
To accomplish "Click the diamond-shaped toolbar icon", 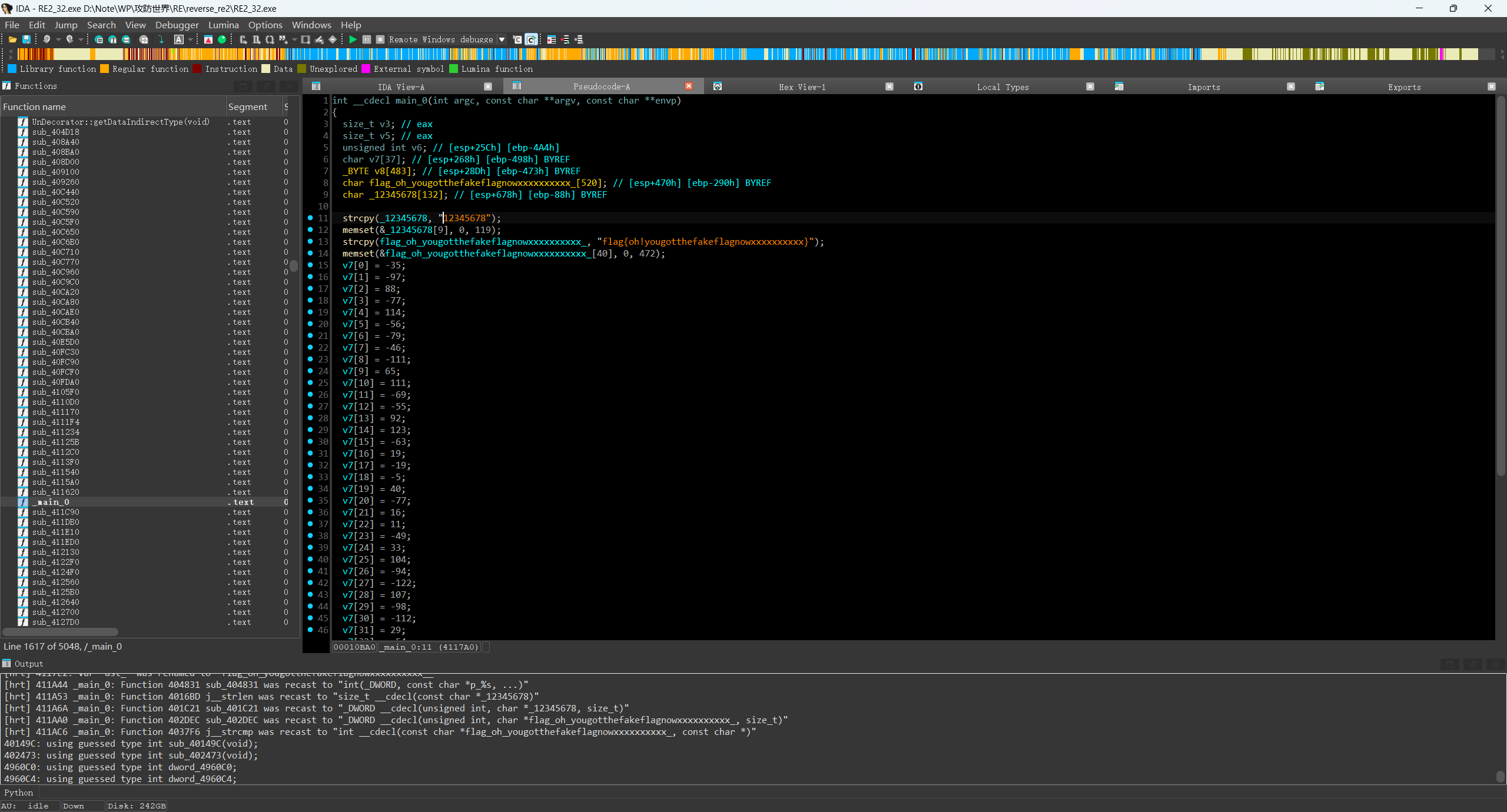I will pyautogui.click(x=333, y=39).
